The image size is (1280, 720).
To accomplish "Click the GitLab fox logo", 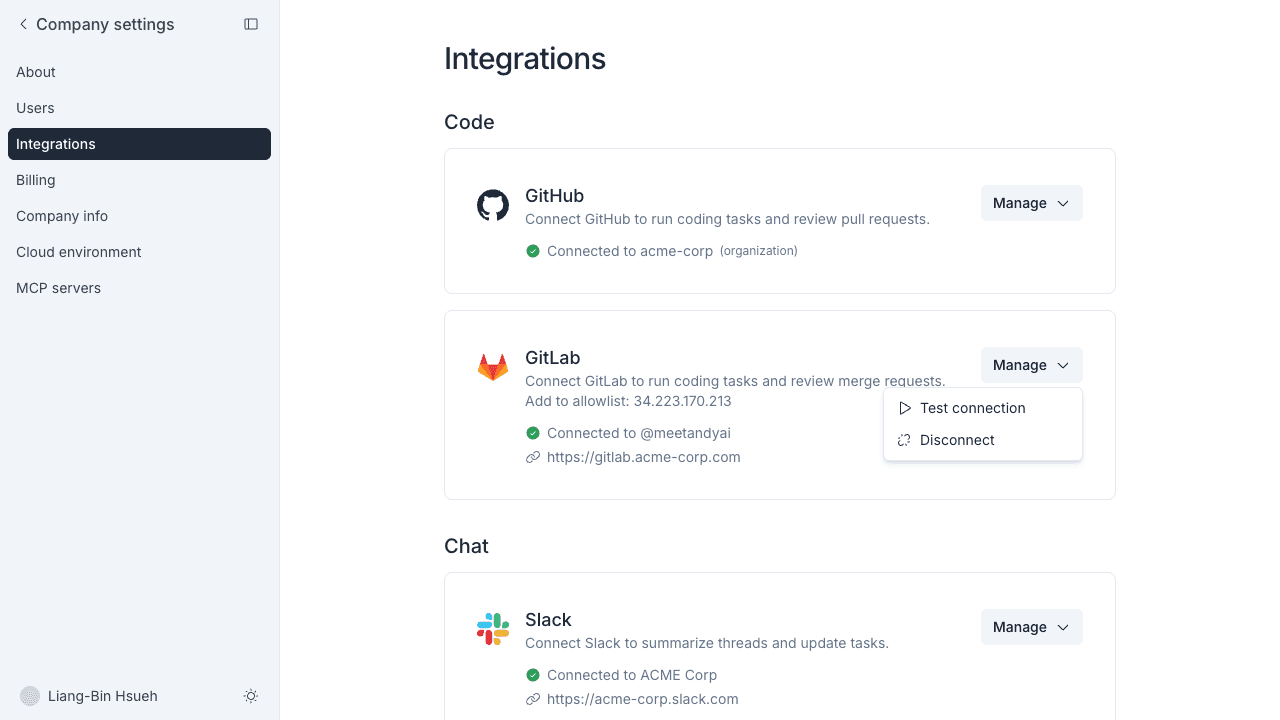I will (x=493, y=367).
